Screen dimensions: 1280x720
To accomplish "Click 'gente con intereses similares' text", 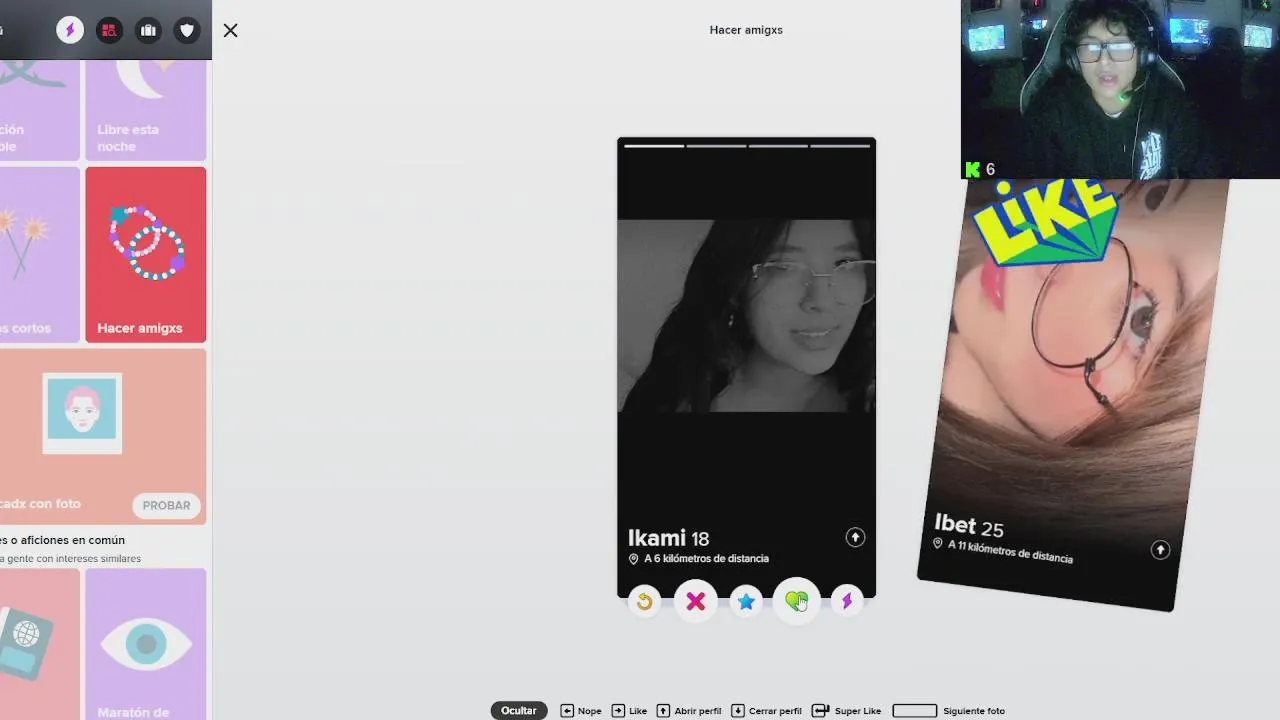I will click(x=76, y=559).
